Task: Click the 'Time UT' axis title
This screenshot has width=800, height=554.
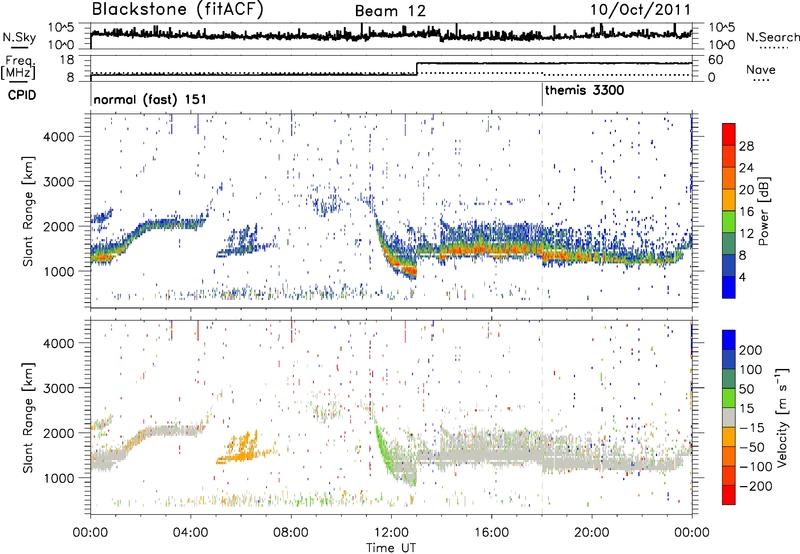Action: click(x=391, y=547)
